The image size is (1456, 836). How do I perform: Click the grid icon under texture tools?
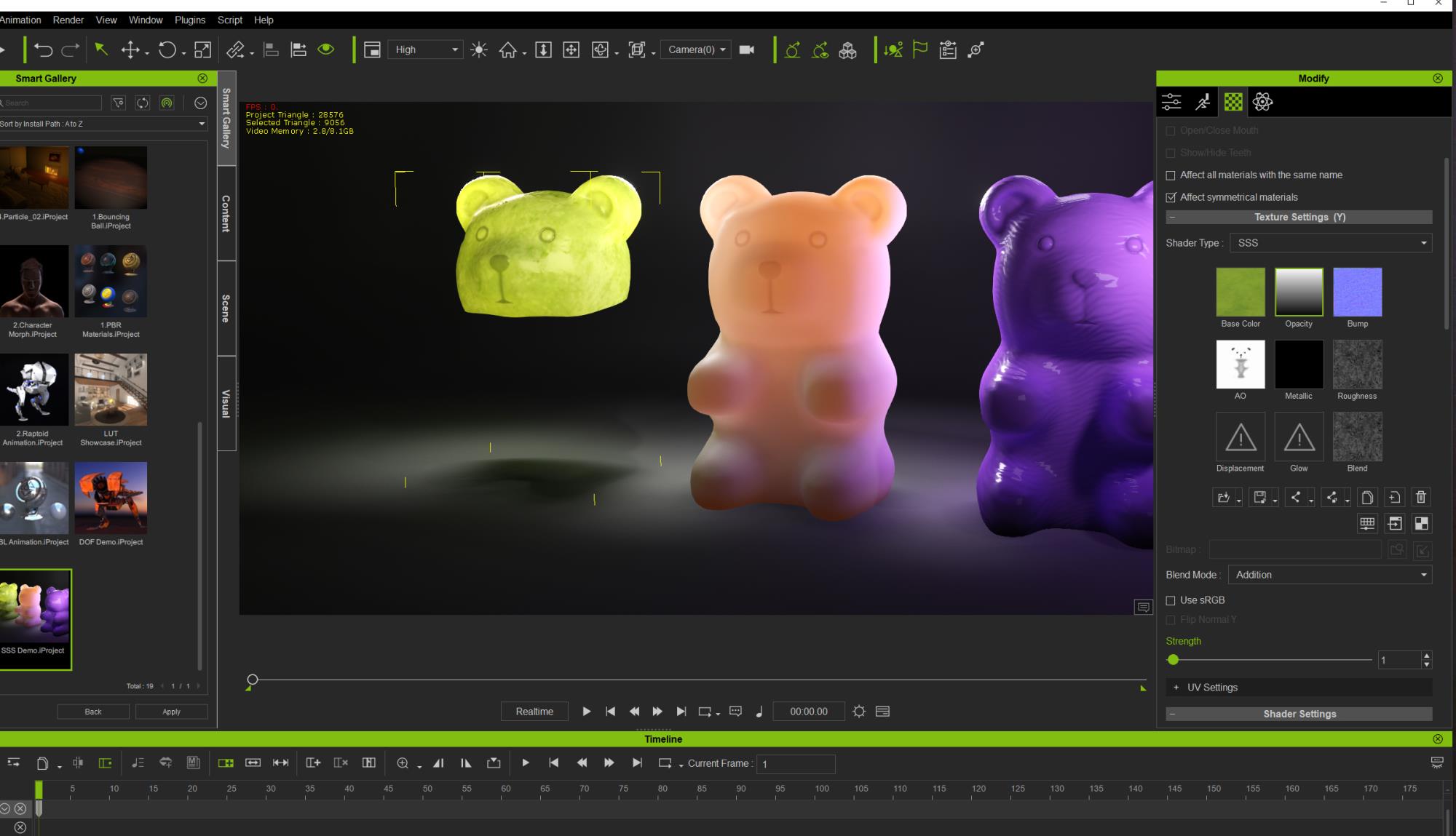pos(1367,523)
